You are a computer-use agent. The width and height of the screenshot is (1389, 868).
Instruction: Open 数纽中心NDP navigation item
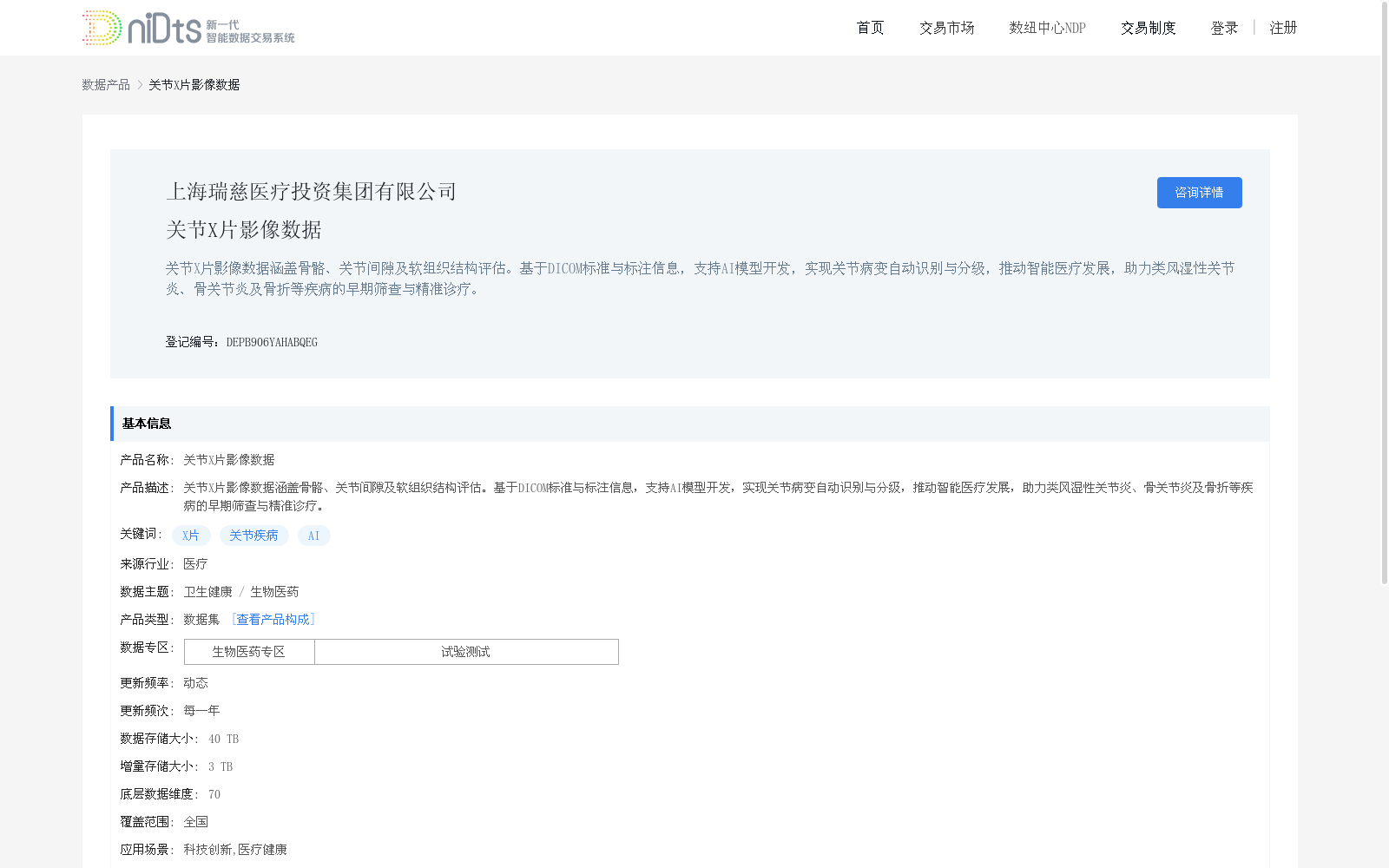pyautogui.click(x=1047, y=28)
